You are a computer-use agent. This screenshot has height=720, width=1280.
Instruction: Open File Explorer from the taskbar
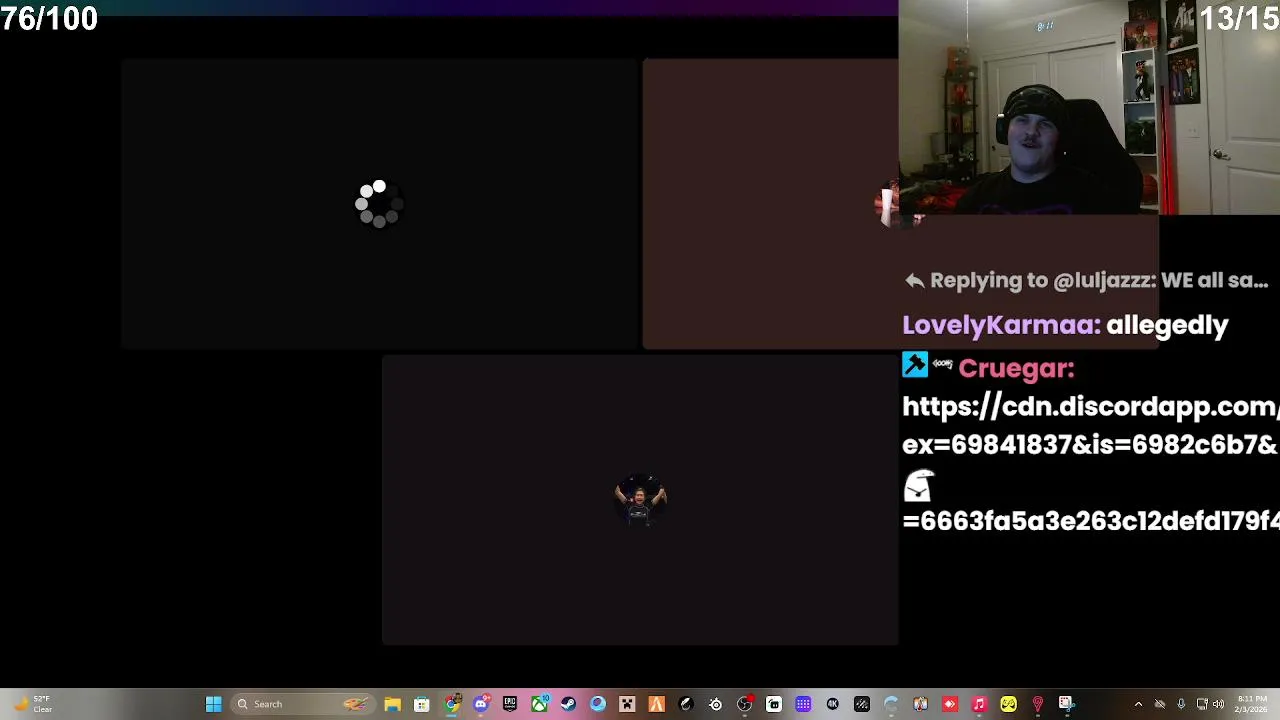pos(392,704)
